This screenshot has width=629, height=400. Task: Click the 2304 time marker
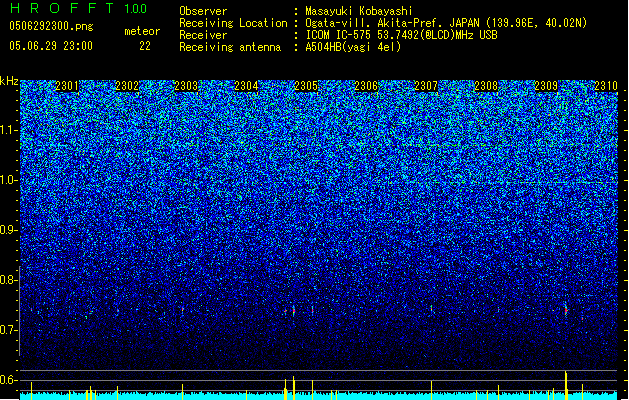(246, 86)
